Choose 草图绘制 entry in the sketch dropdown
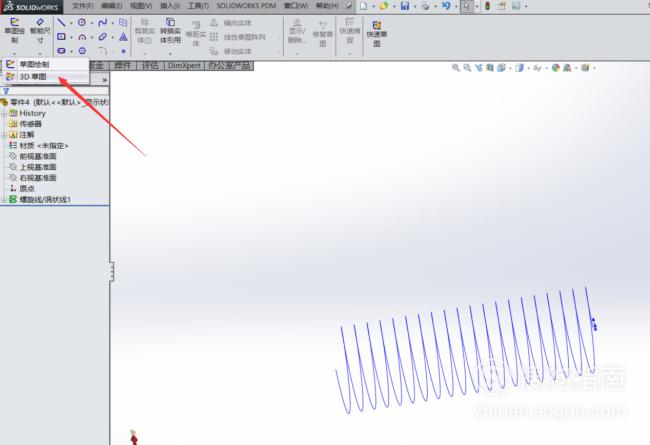The width and height of the screenshot is (650, 445). point(46,65)
